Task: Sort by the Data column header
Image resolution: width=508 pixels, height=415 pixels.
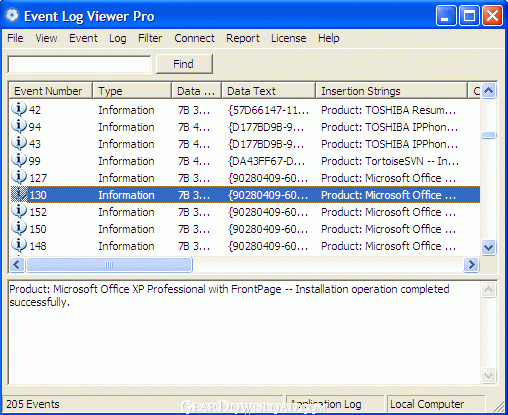Action: (197, 91)
